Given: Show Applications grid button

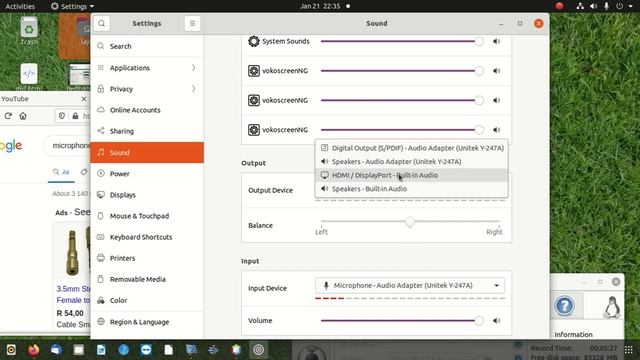Looking at the screenshot, I should click(x=629, y=350).
